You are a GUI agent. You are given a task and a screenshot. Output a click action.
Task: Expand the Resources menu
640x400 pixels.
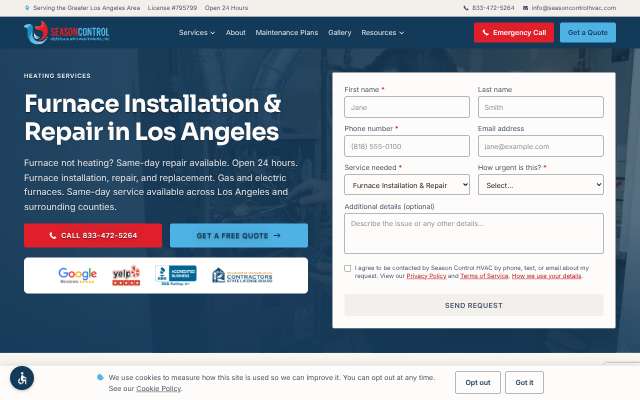382,33
